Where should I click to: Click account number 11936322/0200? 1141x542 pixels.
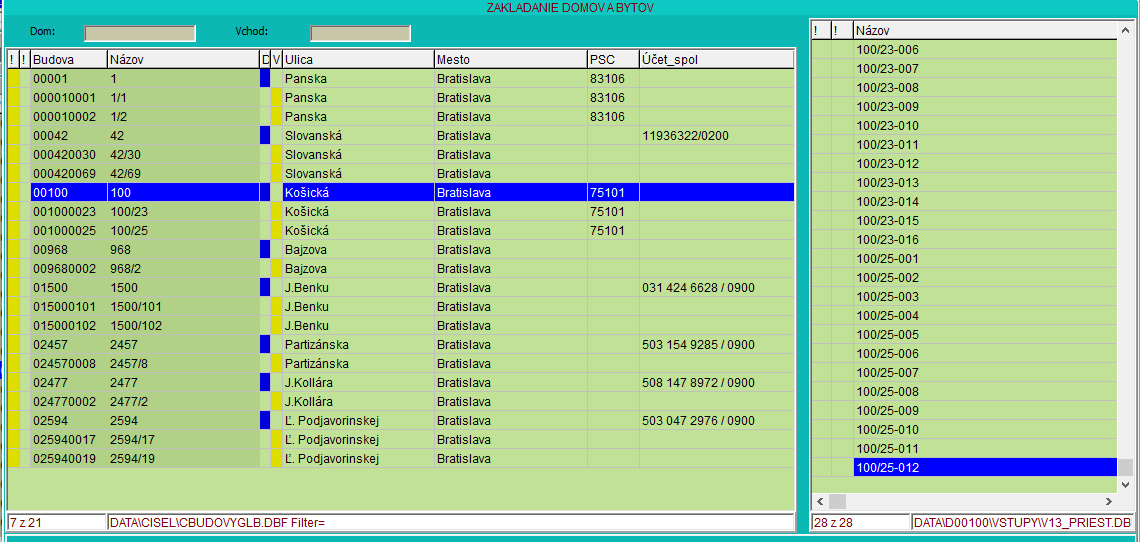tap(685, 135)
